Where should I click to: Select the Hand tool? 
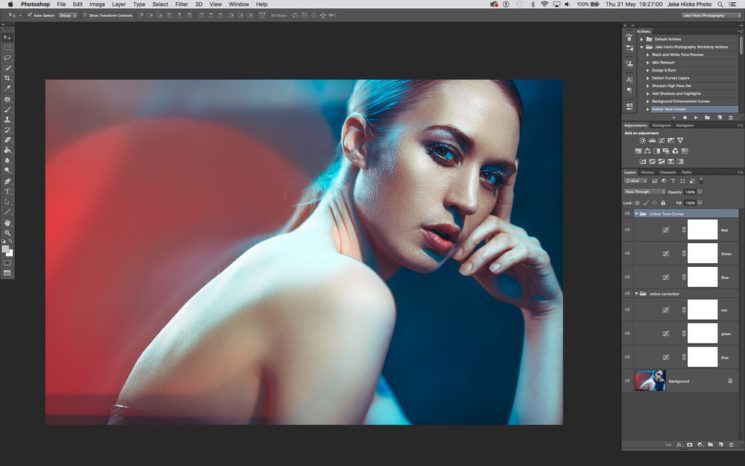pyautogui.click(x=7, y=223)
